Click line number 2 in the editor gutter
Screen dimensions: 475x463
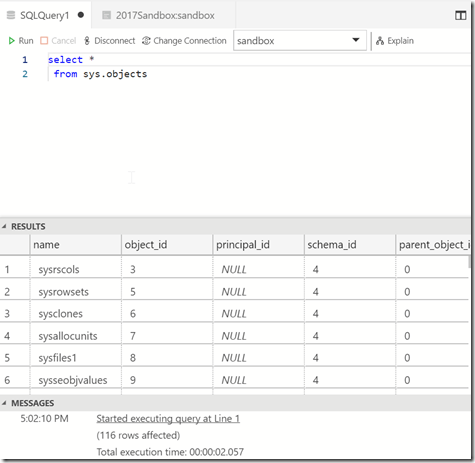click(x=25, y=74)
